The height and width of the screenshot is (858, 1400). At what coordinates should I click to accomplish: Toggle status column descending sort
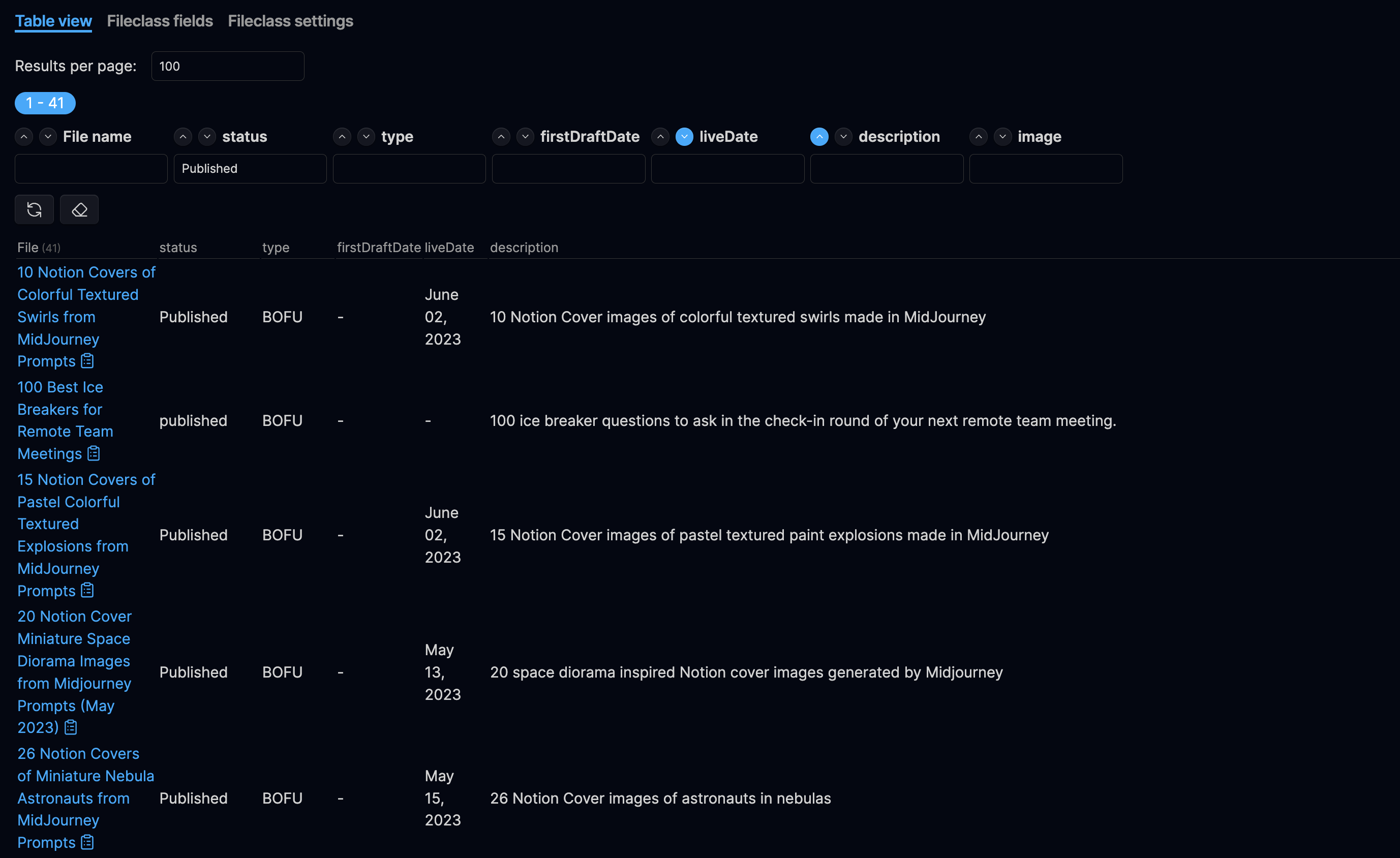click(207, 137)
